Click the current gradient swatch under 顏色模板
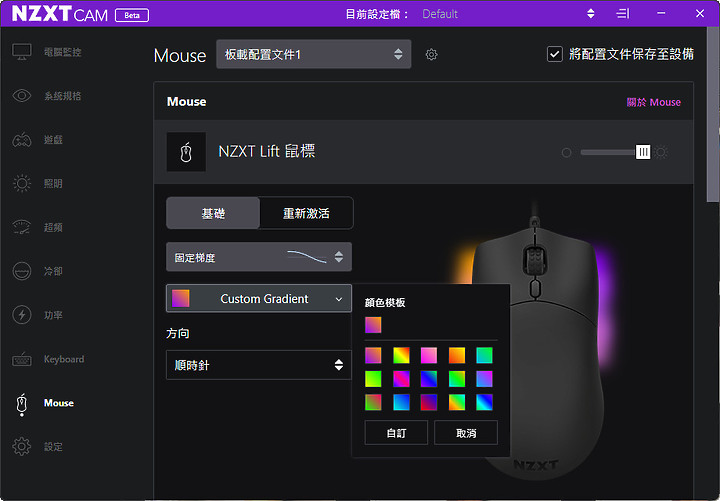 tap(373, 325)
